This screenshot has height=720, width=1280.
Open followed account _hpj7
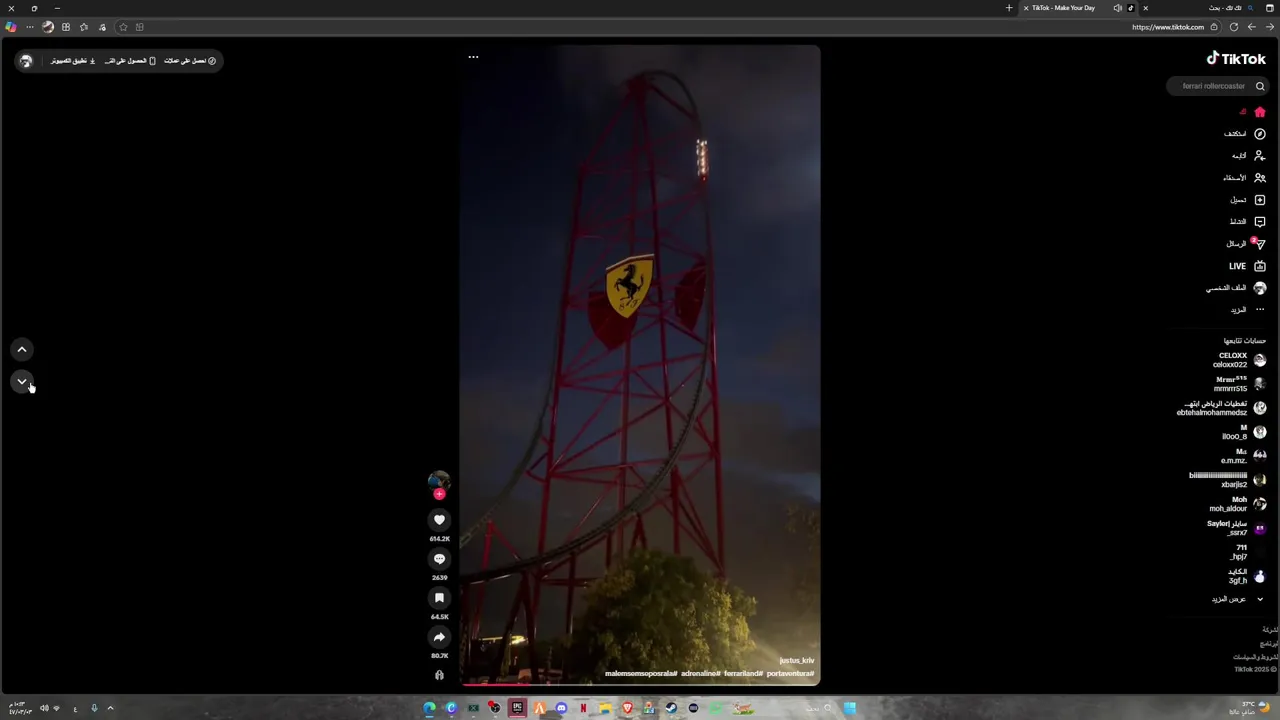point(1248,552)
